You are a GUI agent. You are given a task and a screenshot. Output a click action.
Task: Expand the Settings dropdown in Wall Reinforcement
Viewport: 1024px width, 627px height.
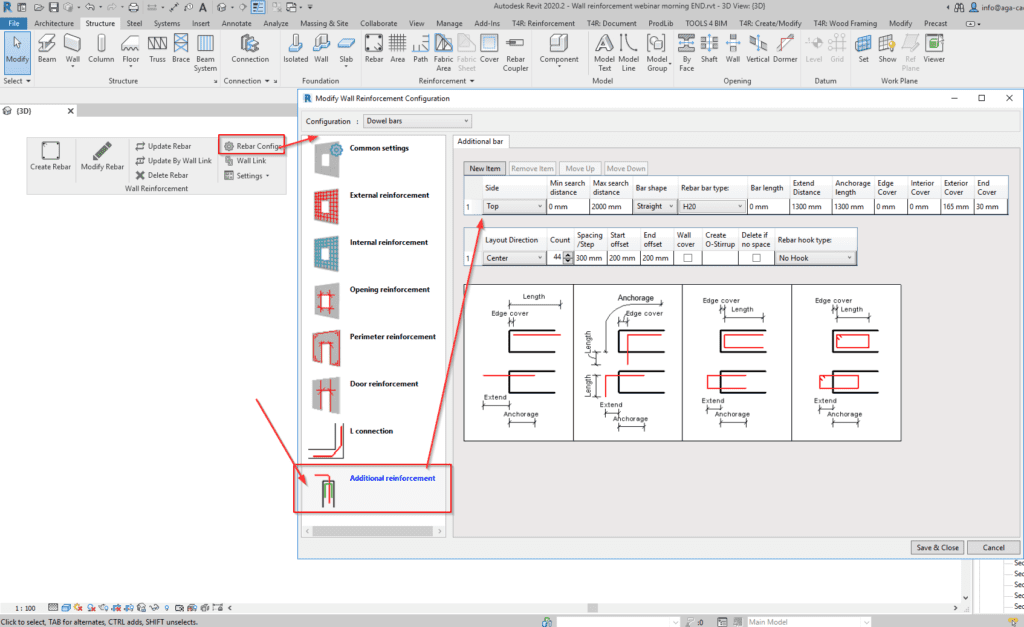click(247, 176)
